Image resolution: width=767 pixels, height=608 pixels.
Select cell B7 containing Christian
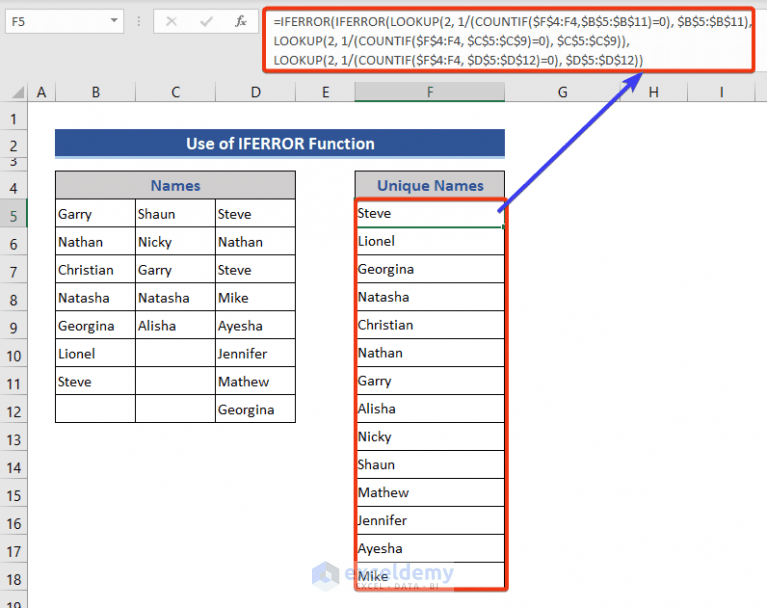point(95,269)
